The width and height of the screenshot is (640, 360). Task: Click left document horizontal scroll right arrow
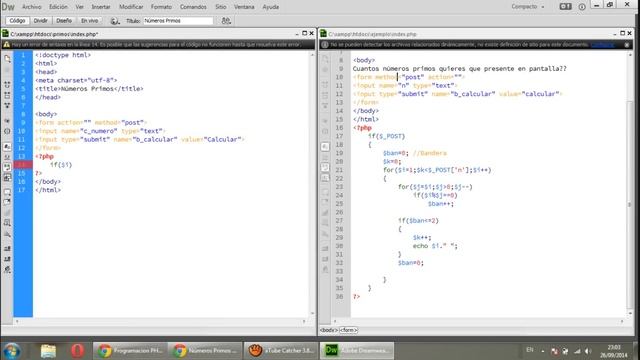[304, 321]
